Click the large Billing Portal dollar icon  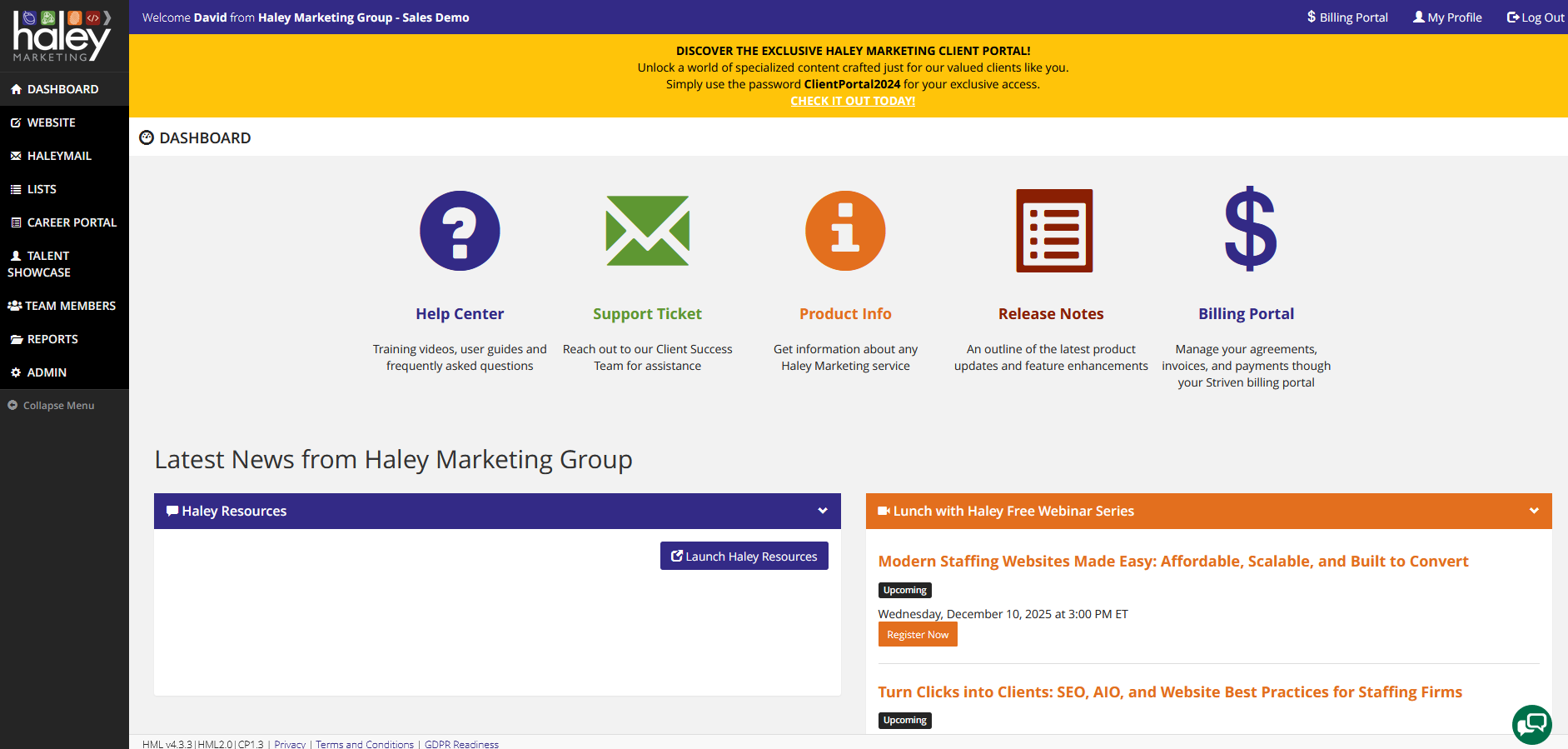click(x=1250, y=229)
